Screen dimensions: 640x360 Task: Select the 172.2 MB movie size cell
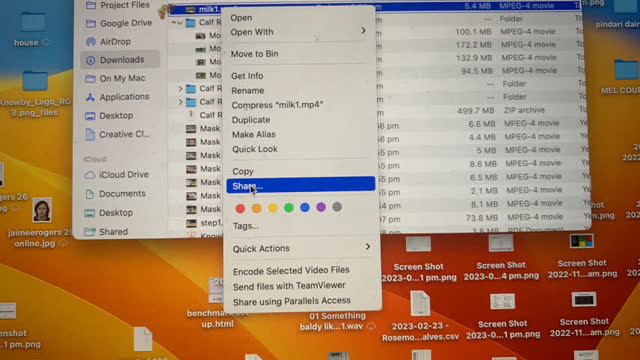(x=473, y=44)
